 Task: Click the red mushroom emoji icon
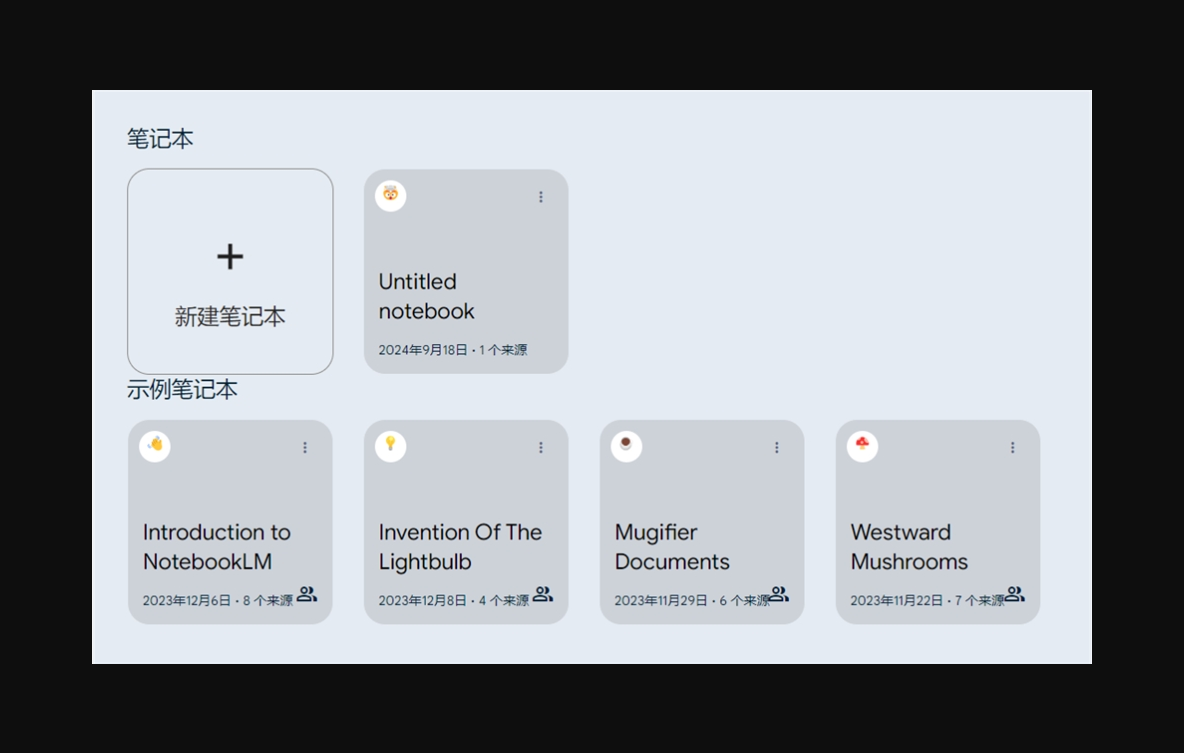point(862,446)
